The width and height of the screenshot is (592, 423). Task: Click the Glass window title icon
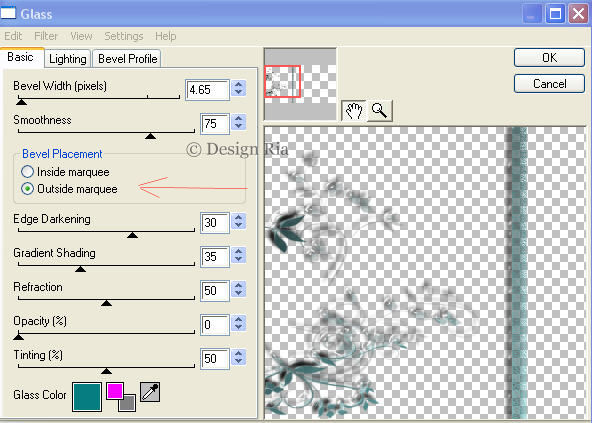[x=8, y=13]
